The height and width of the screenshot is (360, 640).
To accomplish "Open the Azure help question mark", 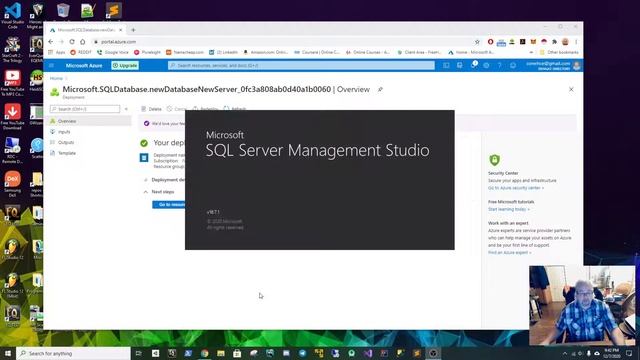I will tap(500, 65).
